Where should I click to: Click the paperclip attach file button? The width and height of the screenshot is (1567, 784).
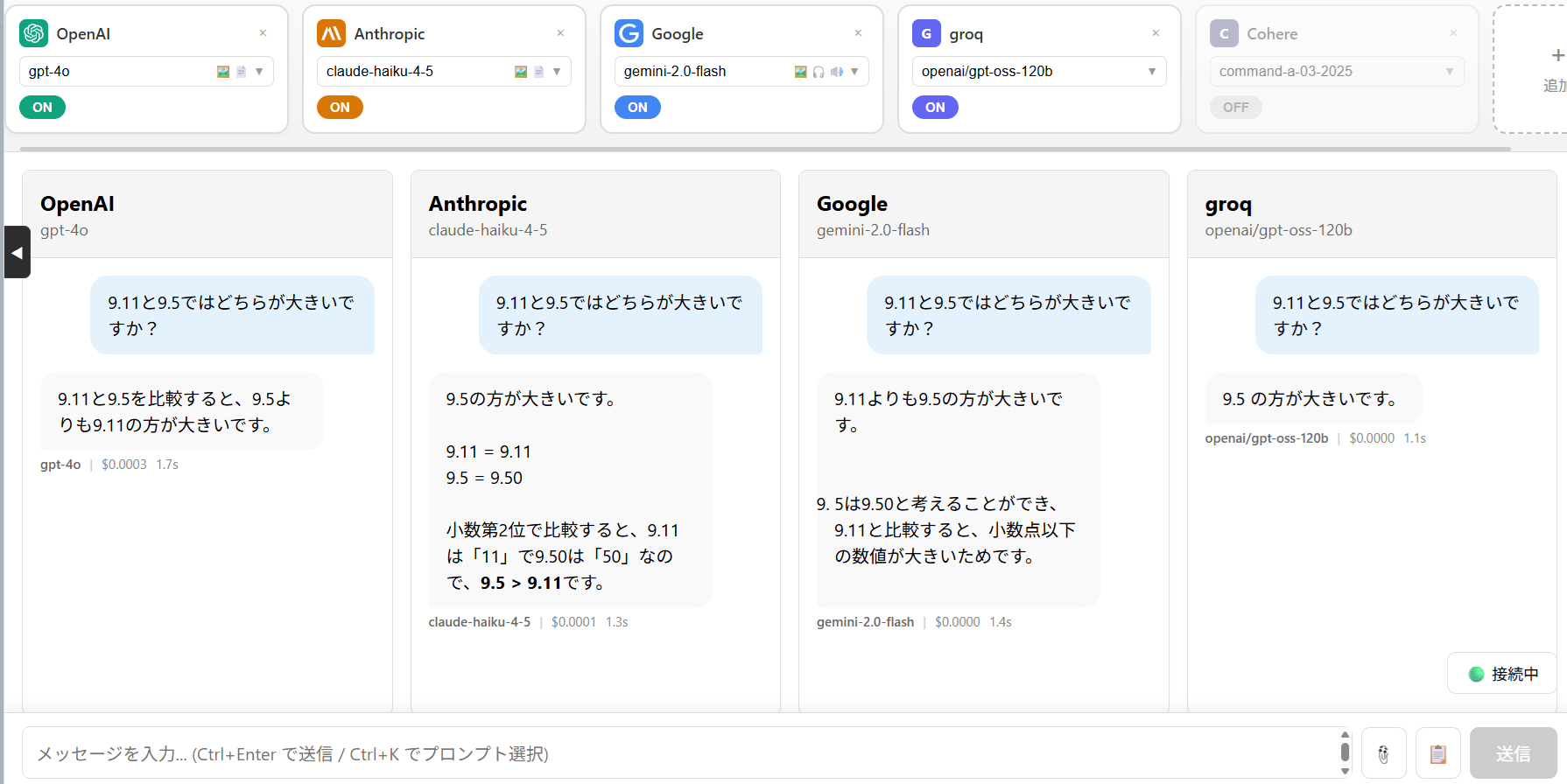(1384, 753)
